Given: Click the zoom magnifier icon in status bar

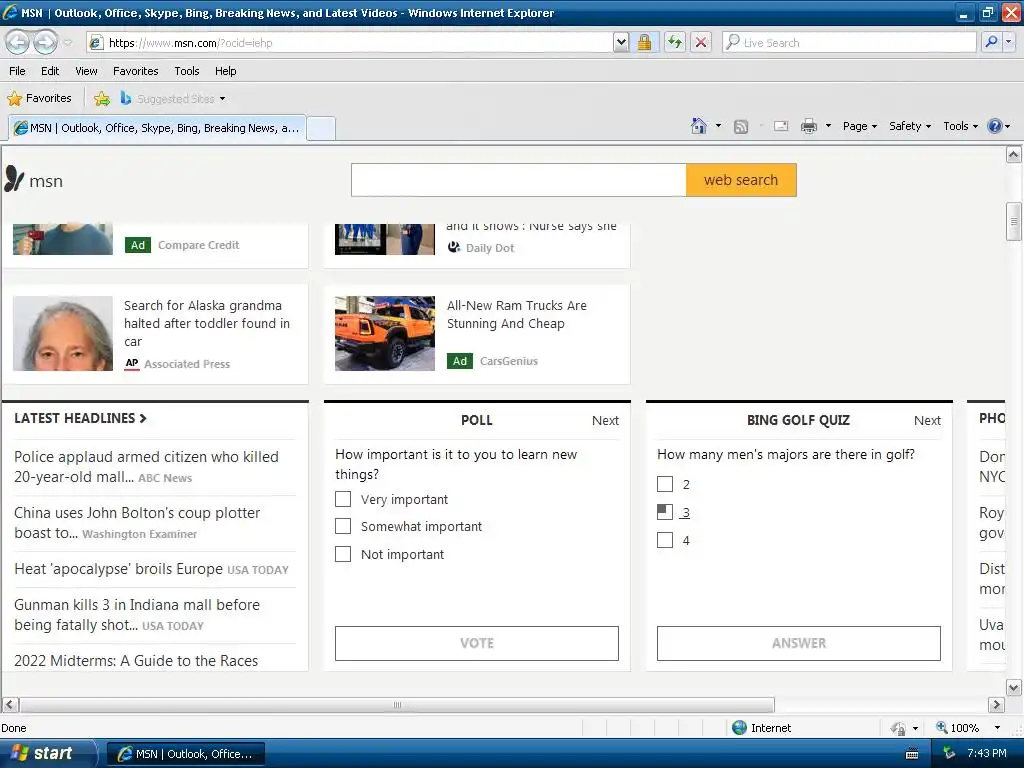Looking at the screenshot, I should point(942,728).
